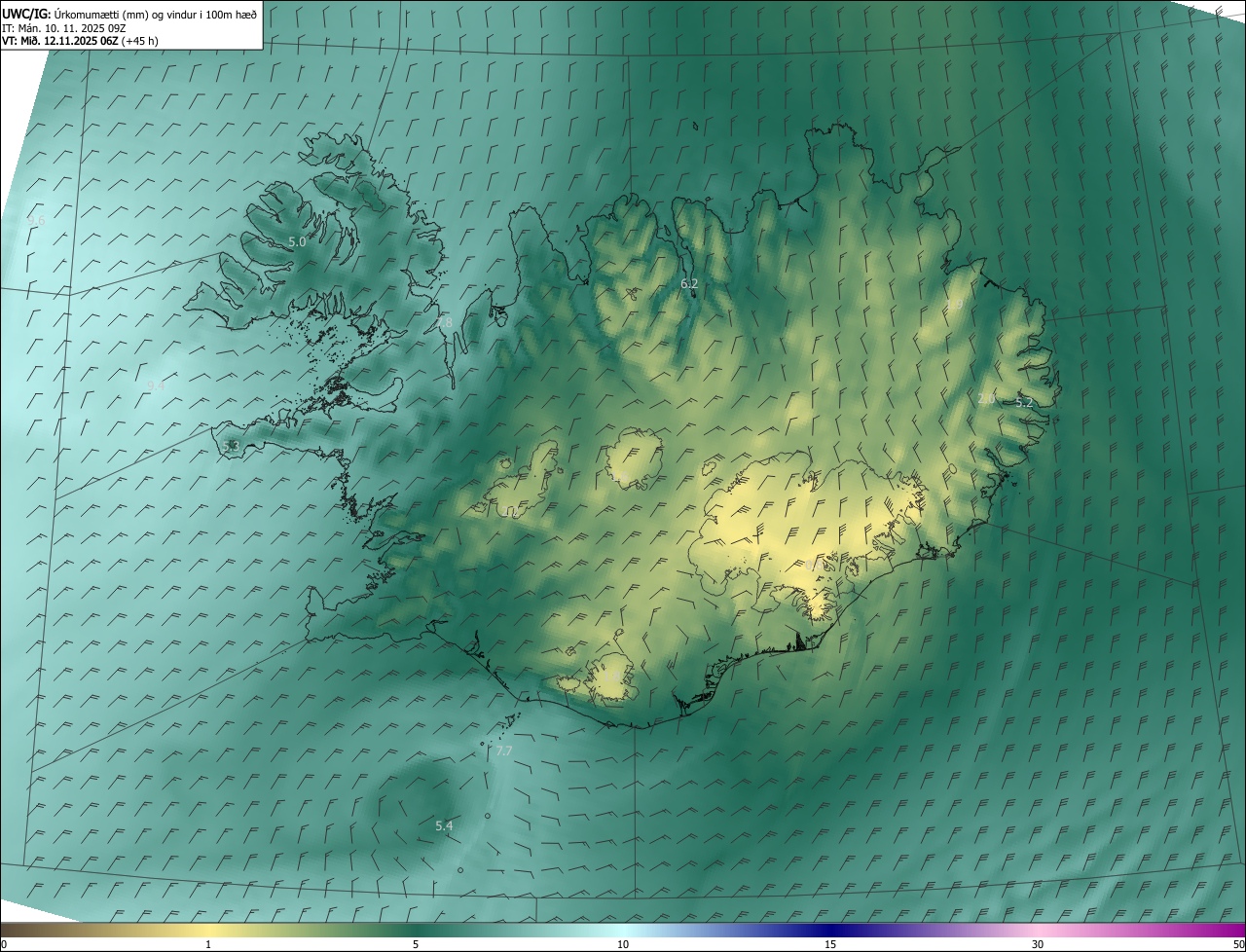
Task: Click the color scale tick label 50
Action: tap(1238, 944)
